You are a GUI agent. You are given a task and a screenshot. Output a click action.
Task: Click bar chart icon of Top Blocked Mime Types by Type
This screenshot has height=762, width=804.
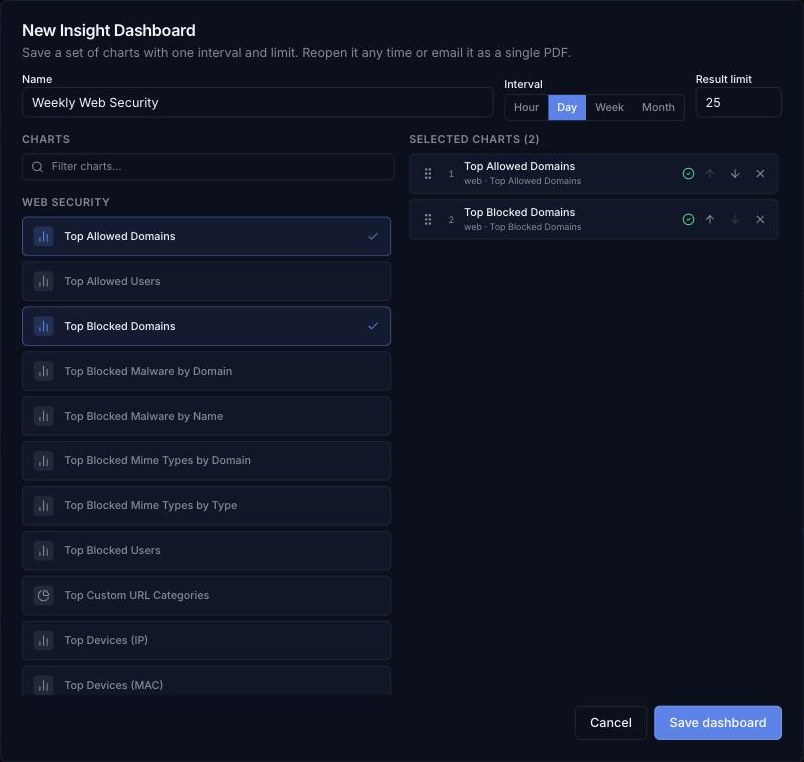pyautogui.click(x=44, y=506)
